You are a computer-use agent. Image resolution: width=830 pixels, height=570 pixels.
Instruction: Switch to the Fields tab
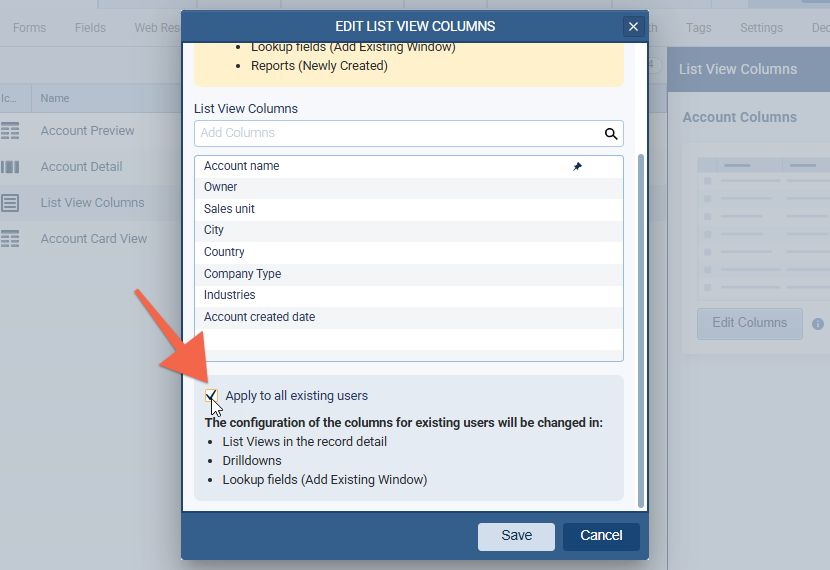90,28
